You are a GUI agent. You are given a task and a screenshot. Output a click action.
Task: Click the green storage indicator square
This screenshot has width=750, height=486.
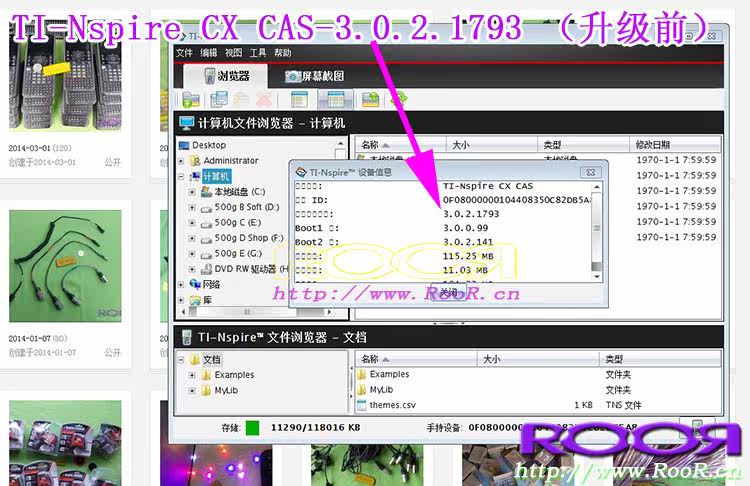[x=252, y=428]
